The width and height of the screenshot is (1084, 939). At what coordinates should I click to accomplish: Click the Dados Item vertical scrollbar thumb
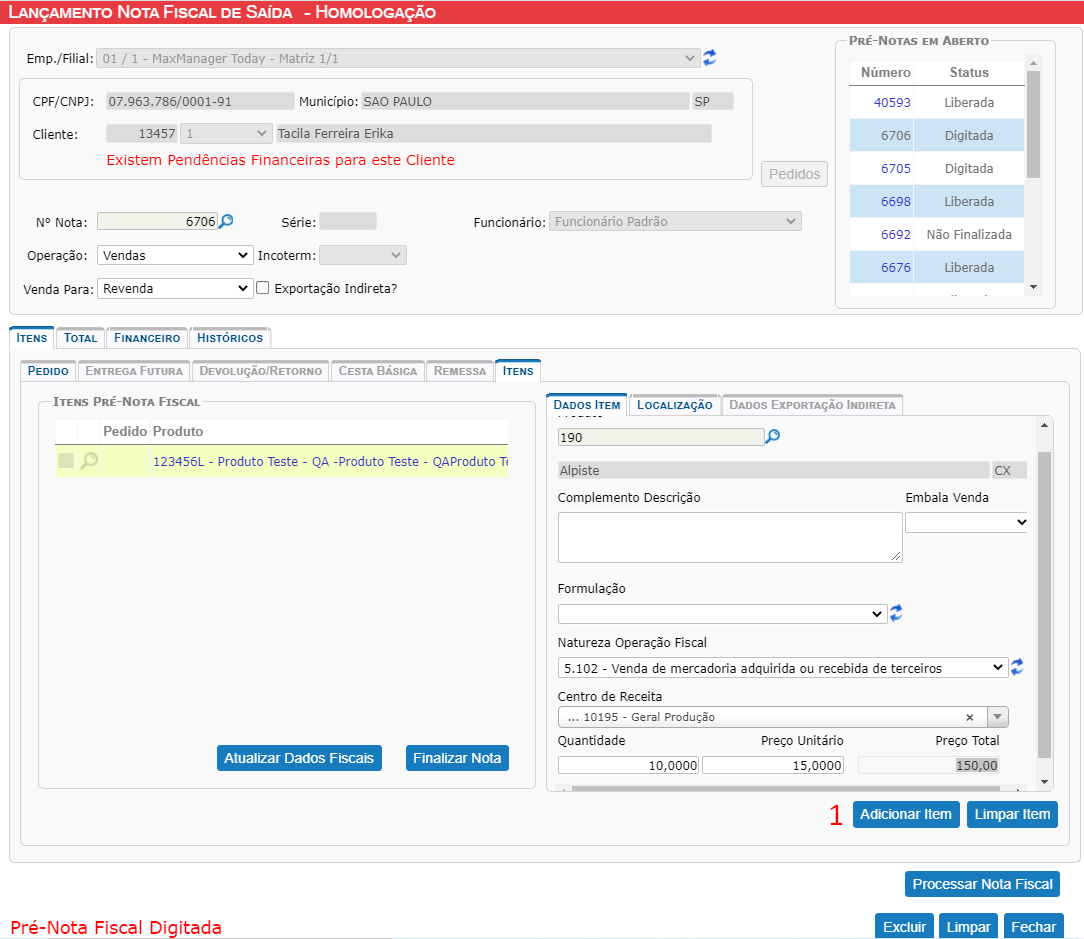coord(1044,606)
